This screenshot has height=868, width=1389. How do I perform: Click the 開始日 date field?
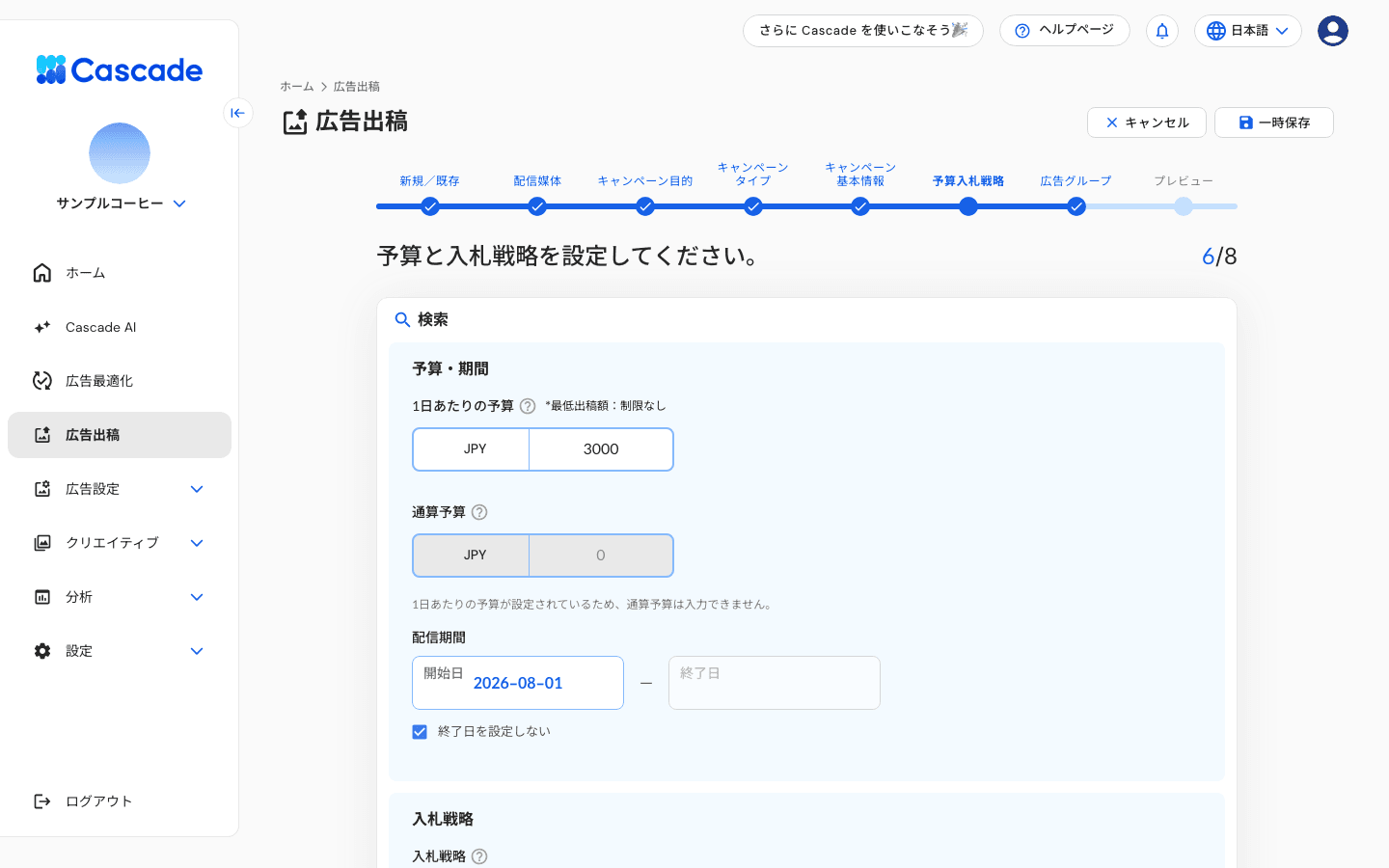click(x=518, y=683)
